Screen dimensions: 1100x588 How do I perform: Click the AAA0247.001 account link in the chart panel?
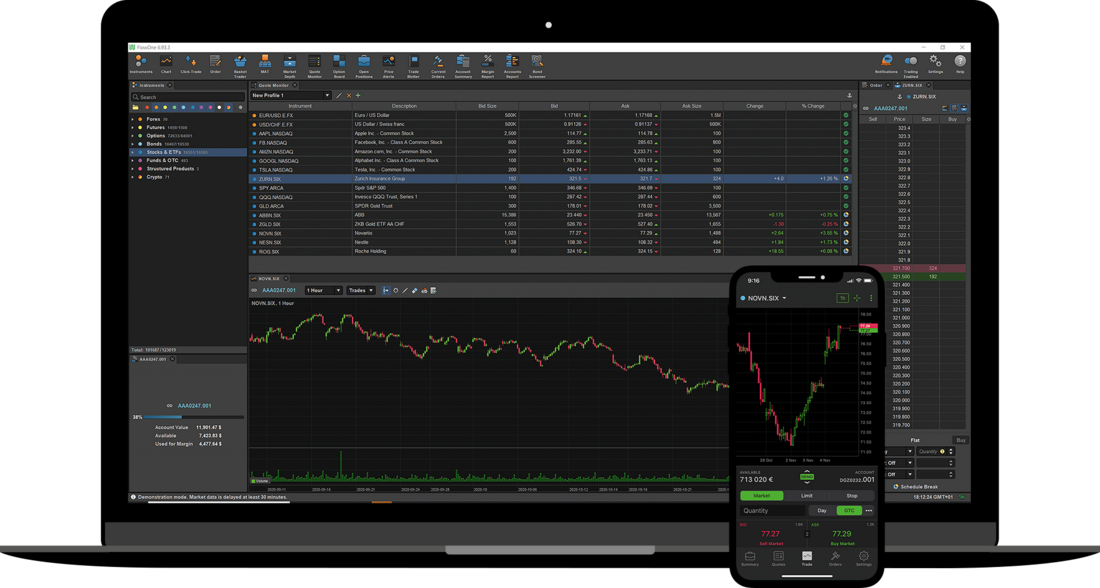(279, 290)
